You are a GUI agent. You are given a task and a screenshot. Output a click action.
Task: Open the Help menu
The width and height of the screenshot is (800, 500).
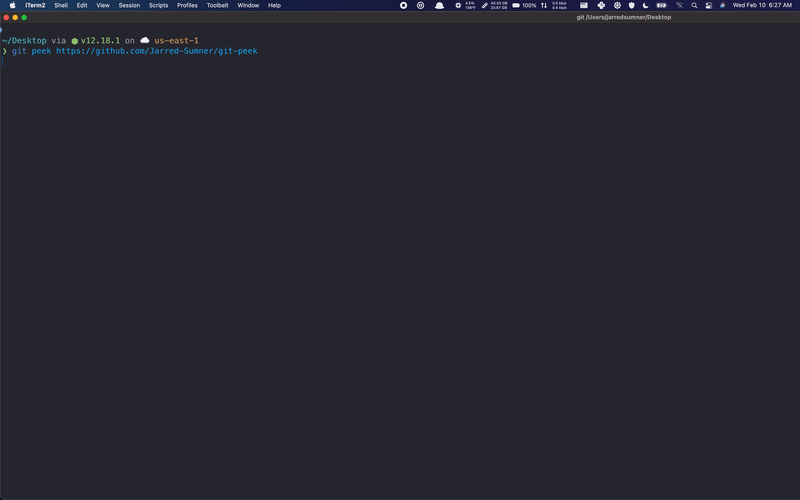coord(274,5)
